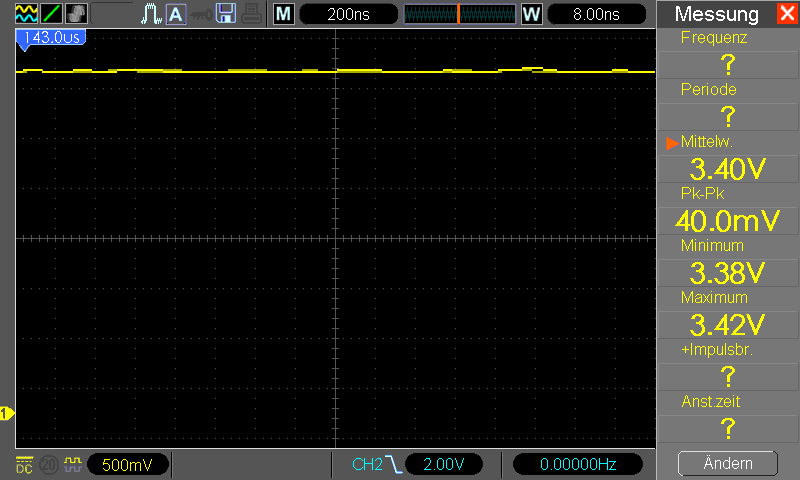Open the 200ns main timebase setting
The image size is (800, 480).
click(348, 14)
